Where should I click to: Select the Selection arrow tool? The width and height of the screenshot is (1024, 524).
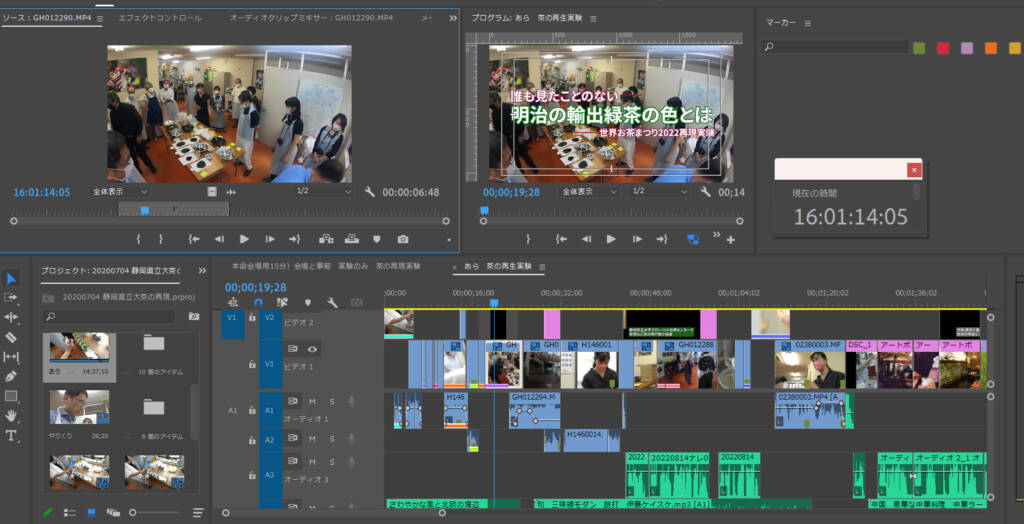point(11,279)
